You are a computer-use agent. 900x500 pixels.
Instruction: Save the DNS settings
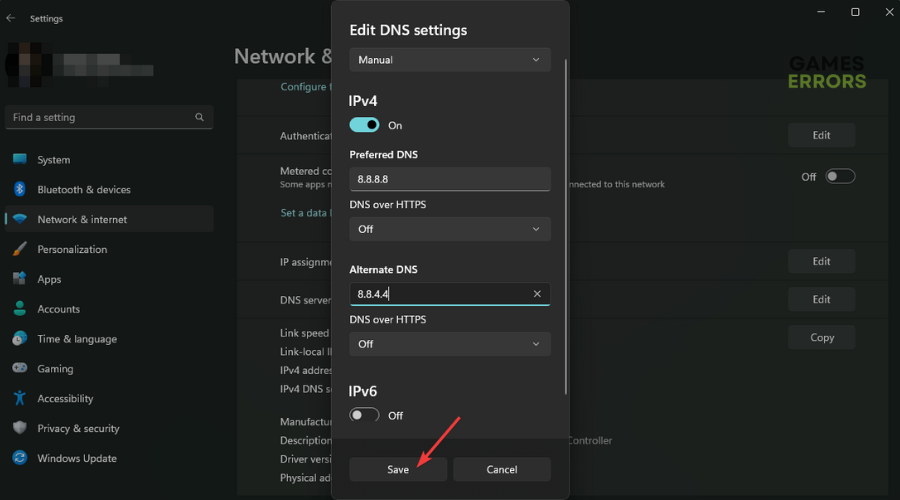pos(398,470)
